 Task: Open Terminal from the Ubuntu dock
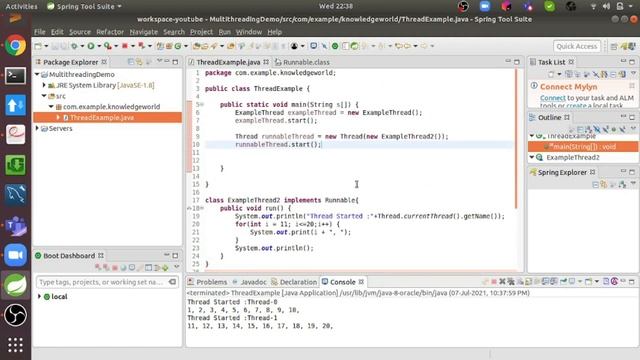pyautogui.click(x=16, y=76)
